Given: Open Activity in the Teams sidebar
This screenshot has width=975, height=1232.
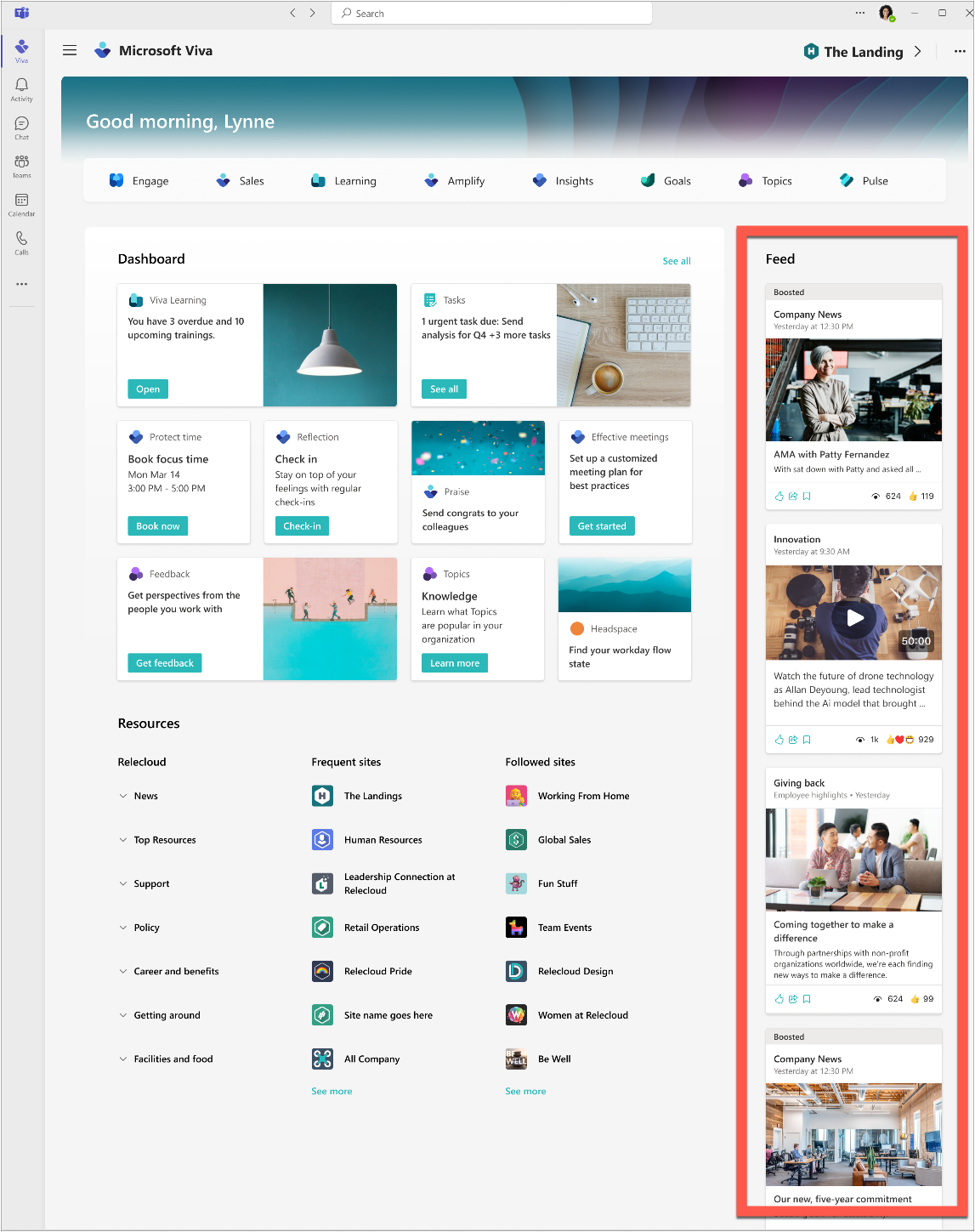Looking at the screenshot, I should click(x=21, y=89).
